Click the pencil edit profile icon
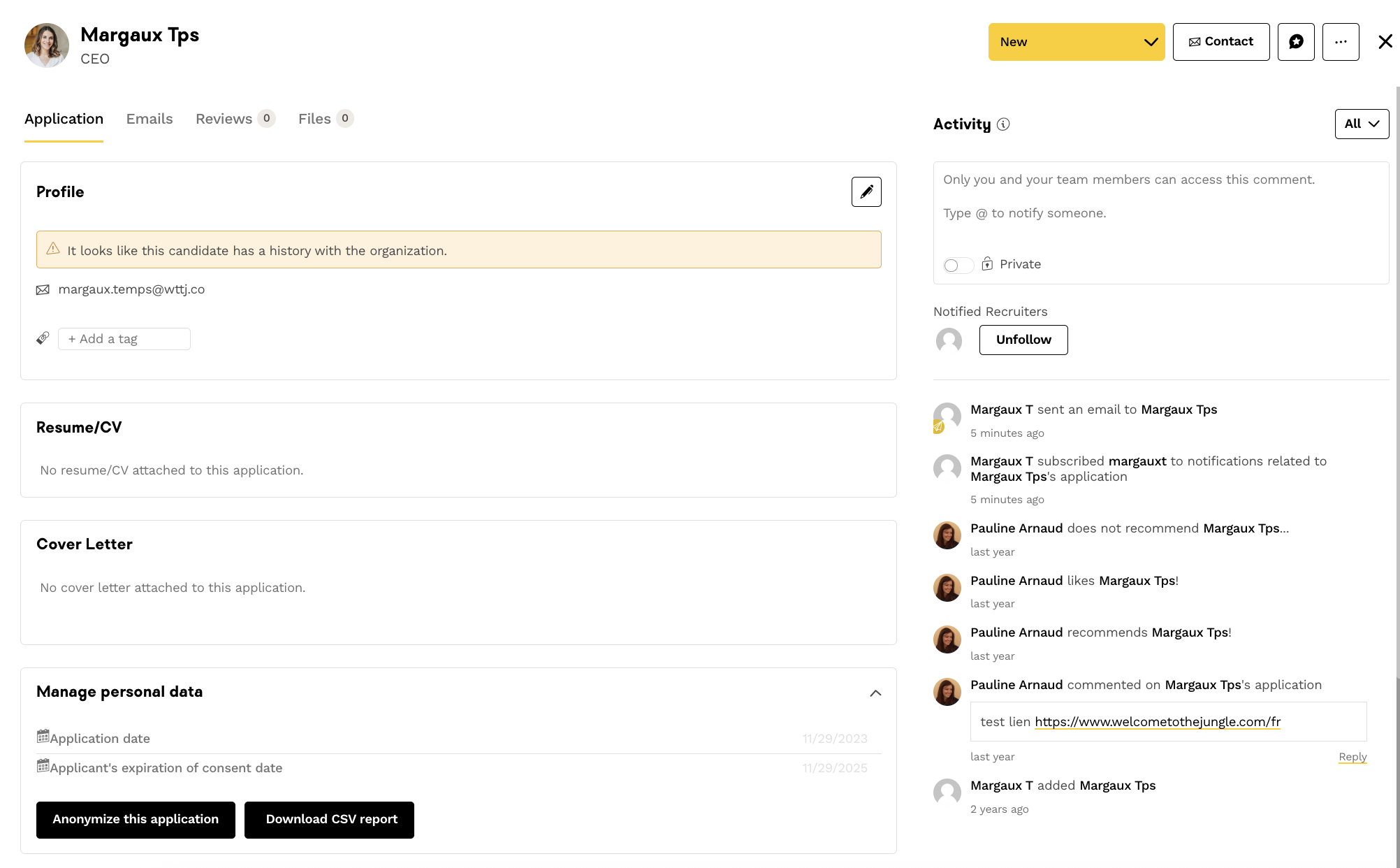This screenshot has width=1400, height=868. point(866,192)
